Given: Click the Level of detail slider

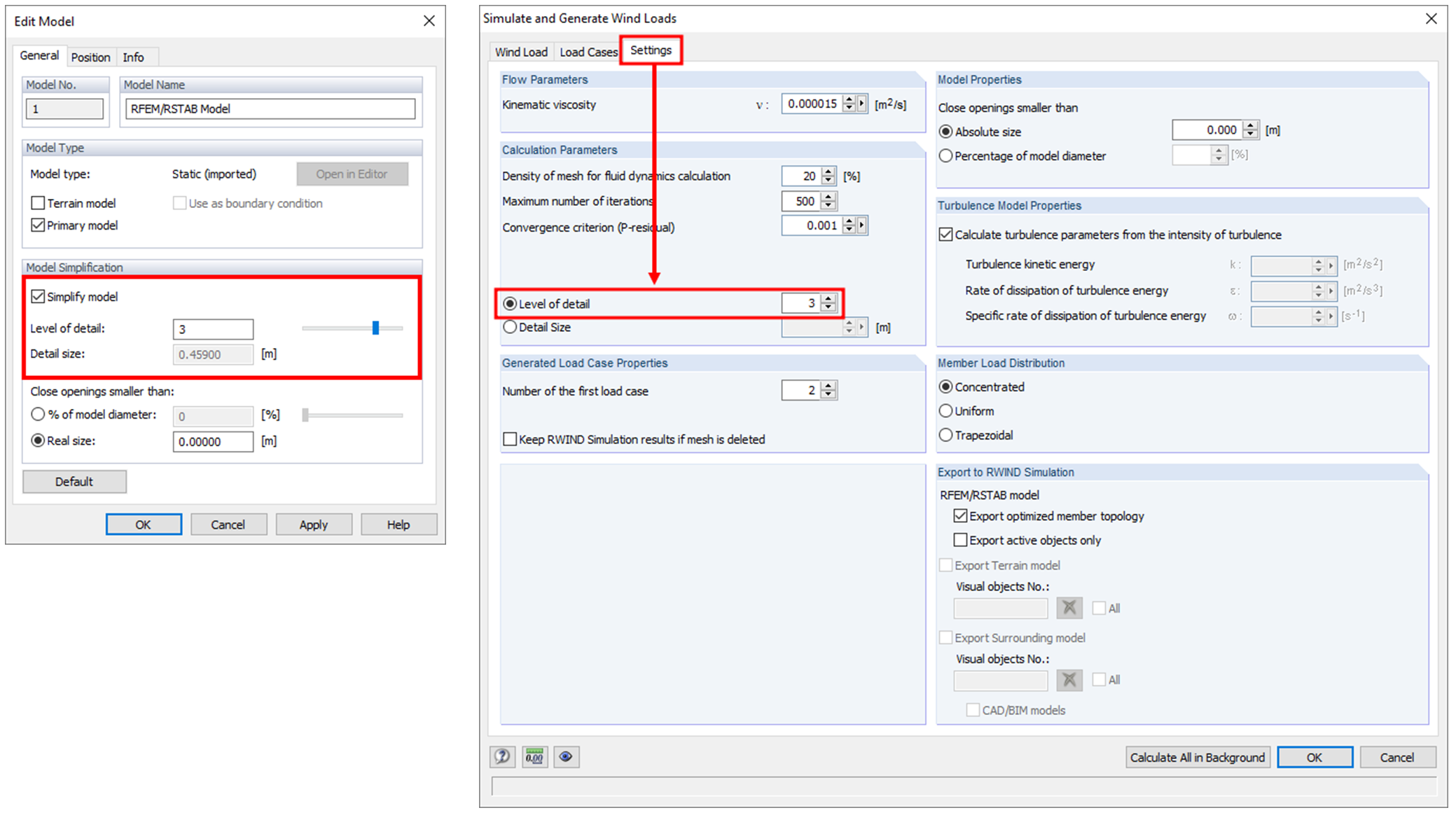Looking at the screenshot, I should pyautogui.click(x=376, y=328).
